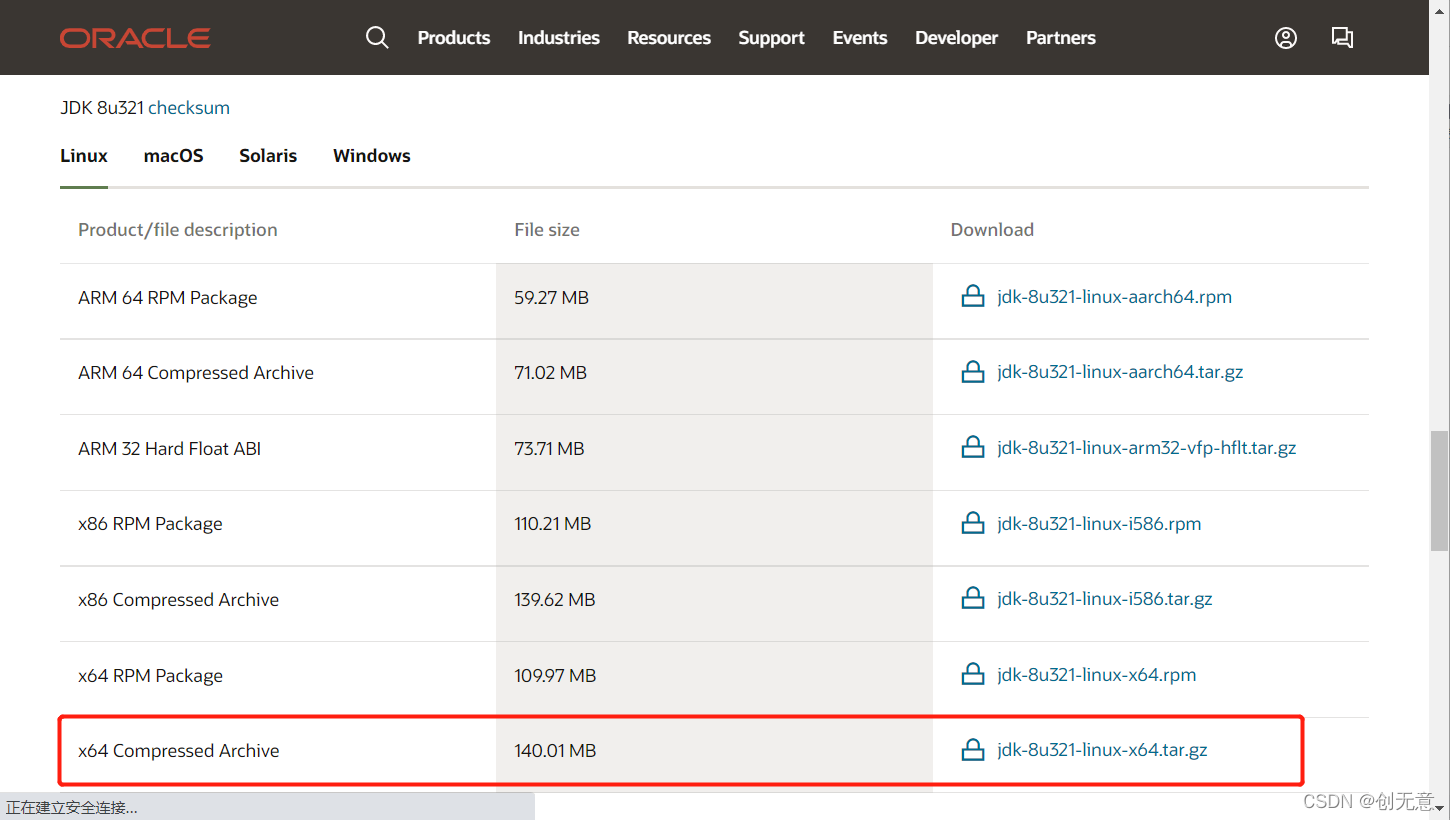Download jdk-8u321-linux-x64.rpm
The image size is (1450, 820).
pos(1097,675)
